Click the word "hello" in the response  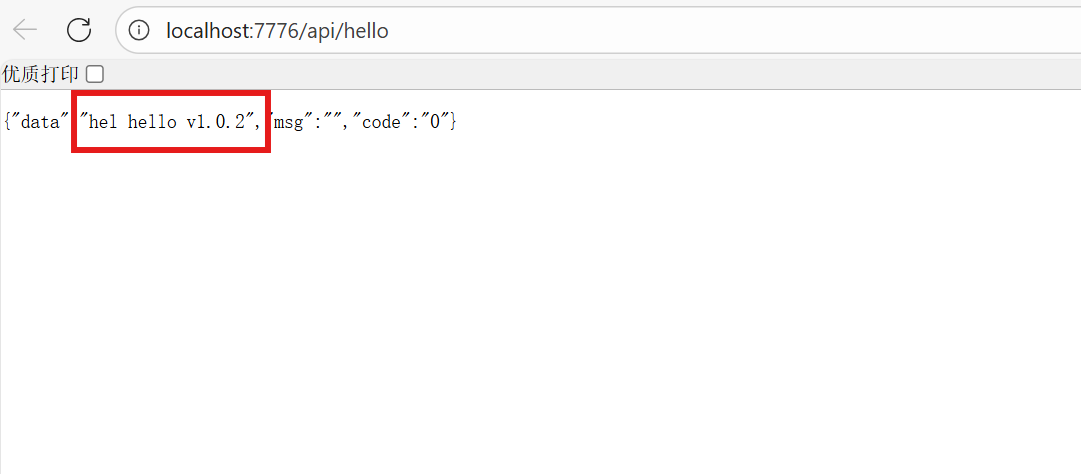(x=152, y=122)
